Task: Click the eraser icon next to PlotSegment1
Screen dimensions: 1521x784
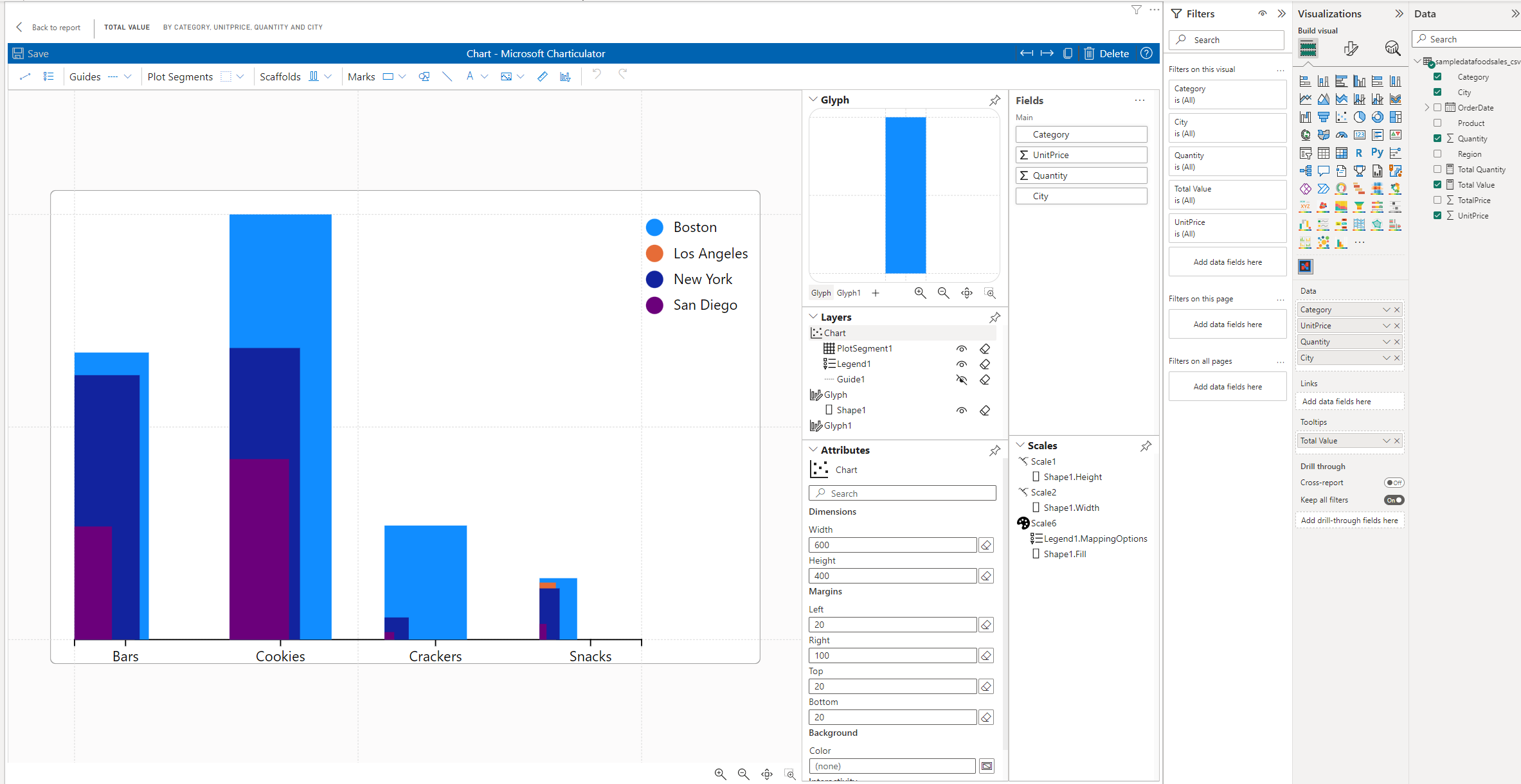Action: [x=984, y=349]
